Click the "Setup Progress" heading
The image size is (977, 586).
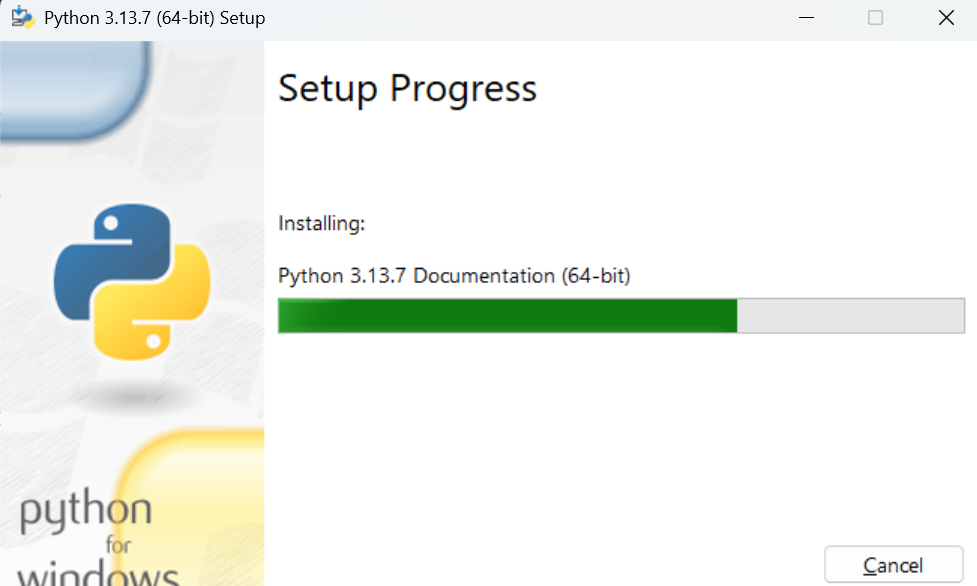[407, 88]
